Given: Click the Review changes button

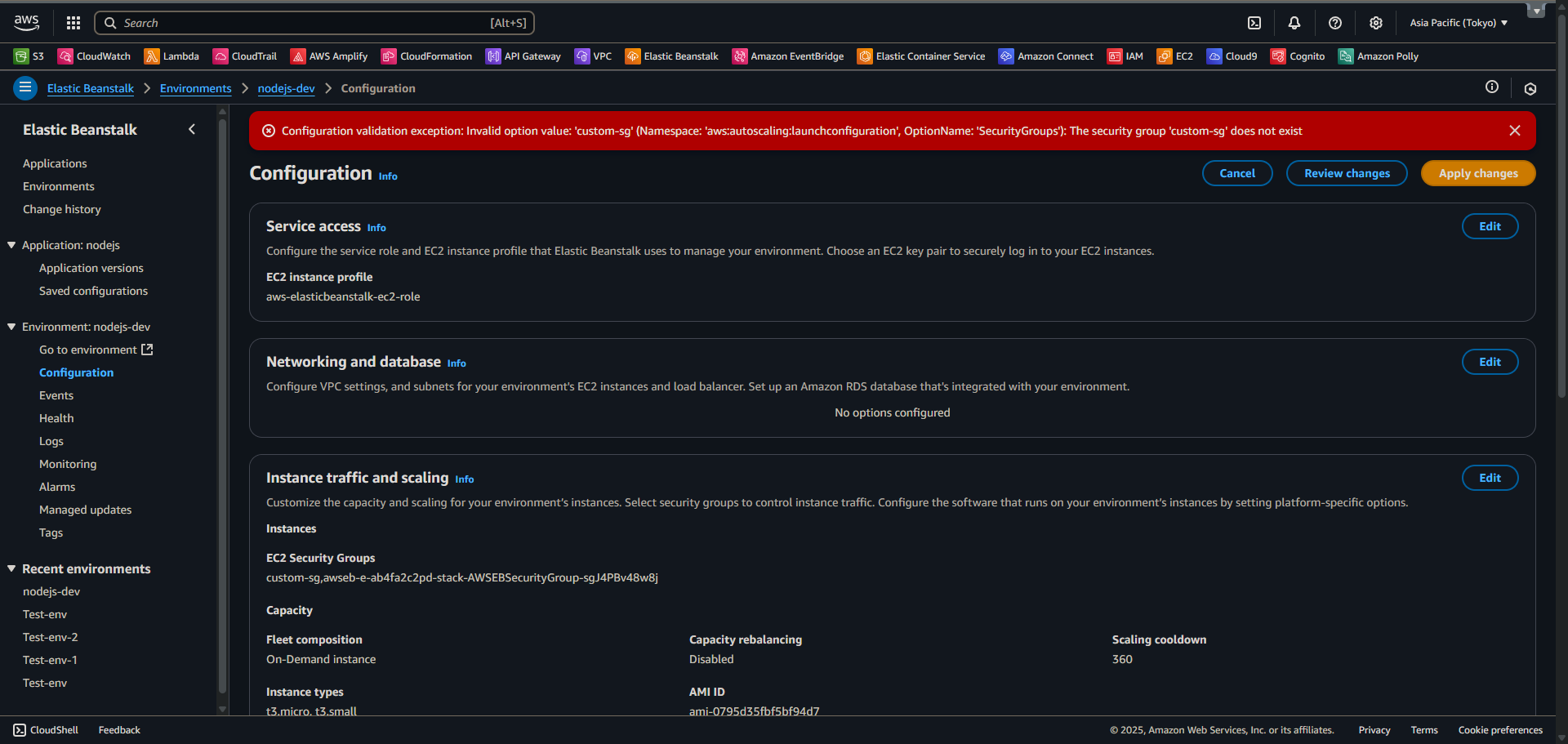Looking at the screenshot, I should [1347, 173].
